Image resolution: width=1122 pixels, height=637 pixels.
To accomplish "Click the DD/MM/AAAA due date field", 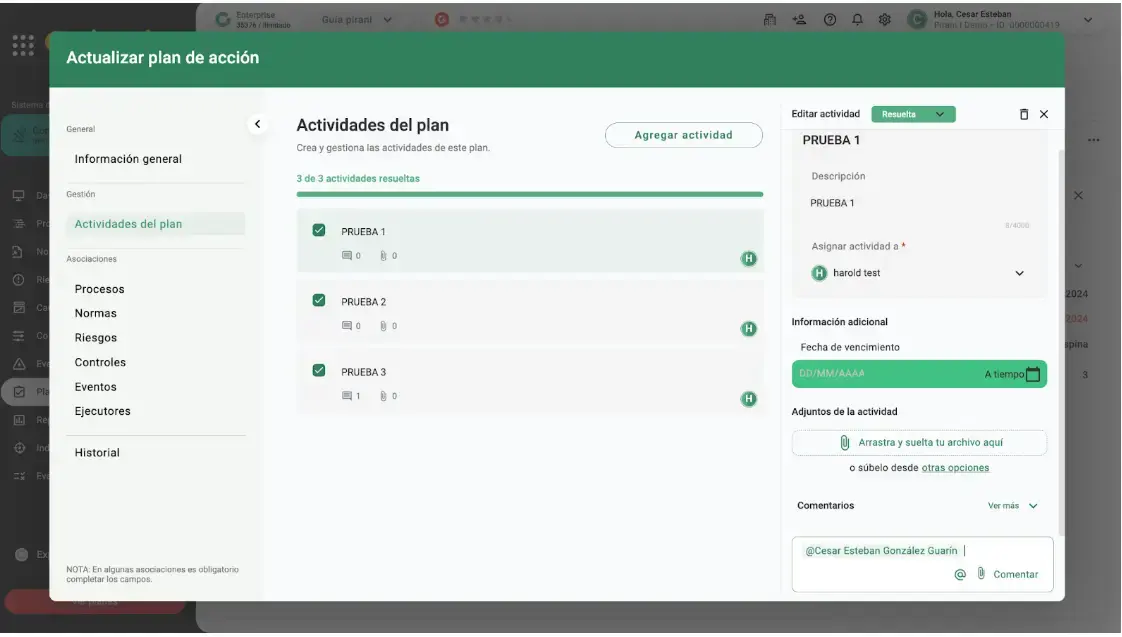I will click(880, 374).
